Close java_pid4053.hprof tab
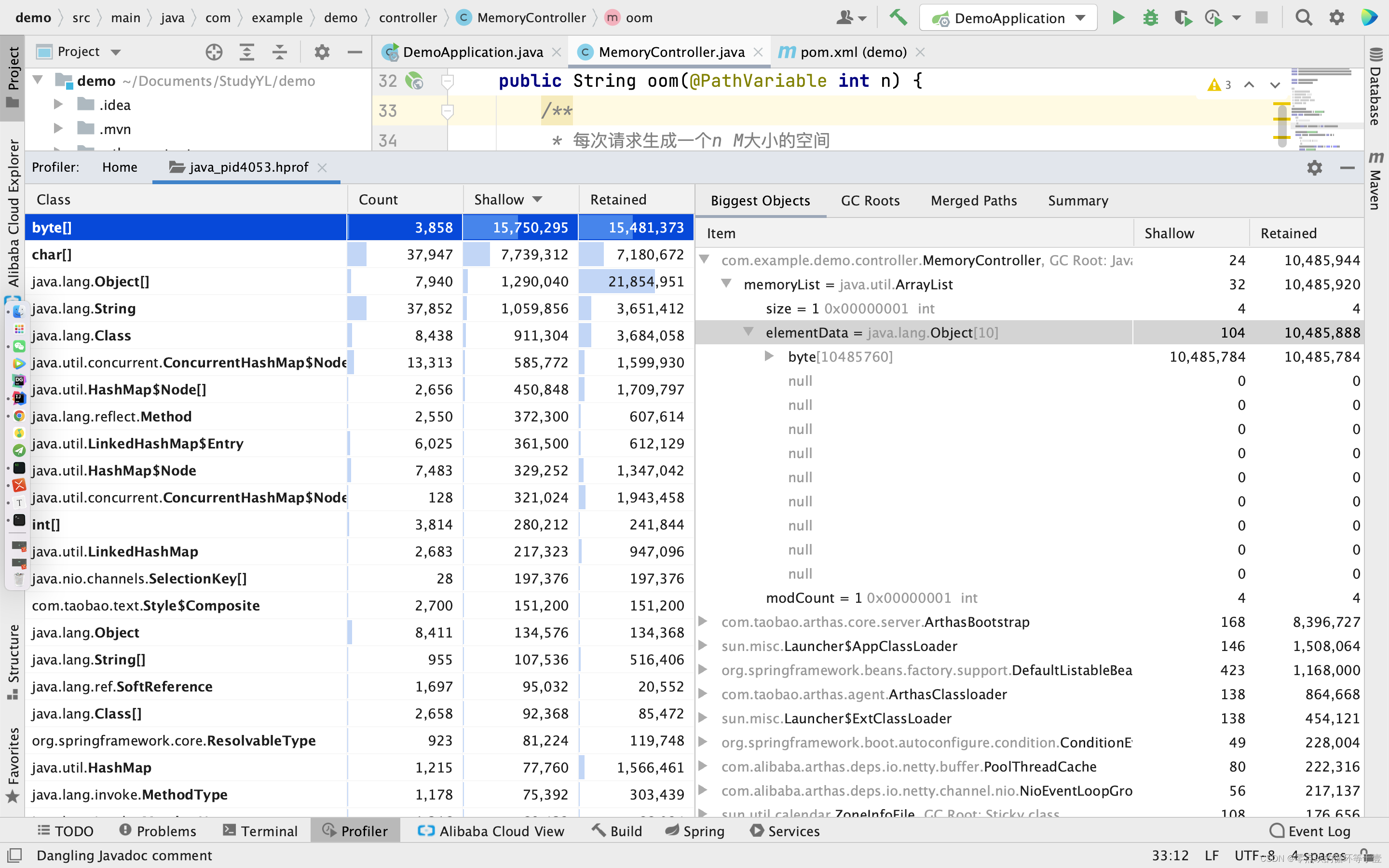The image size is (1389, 868). [322, 168]
